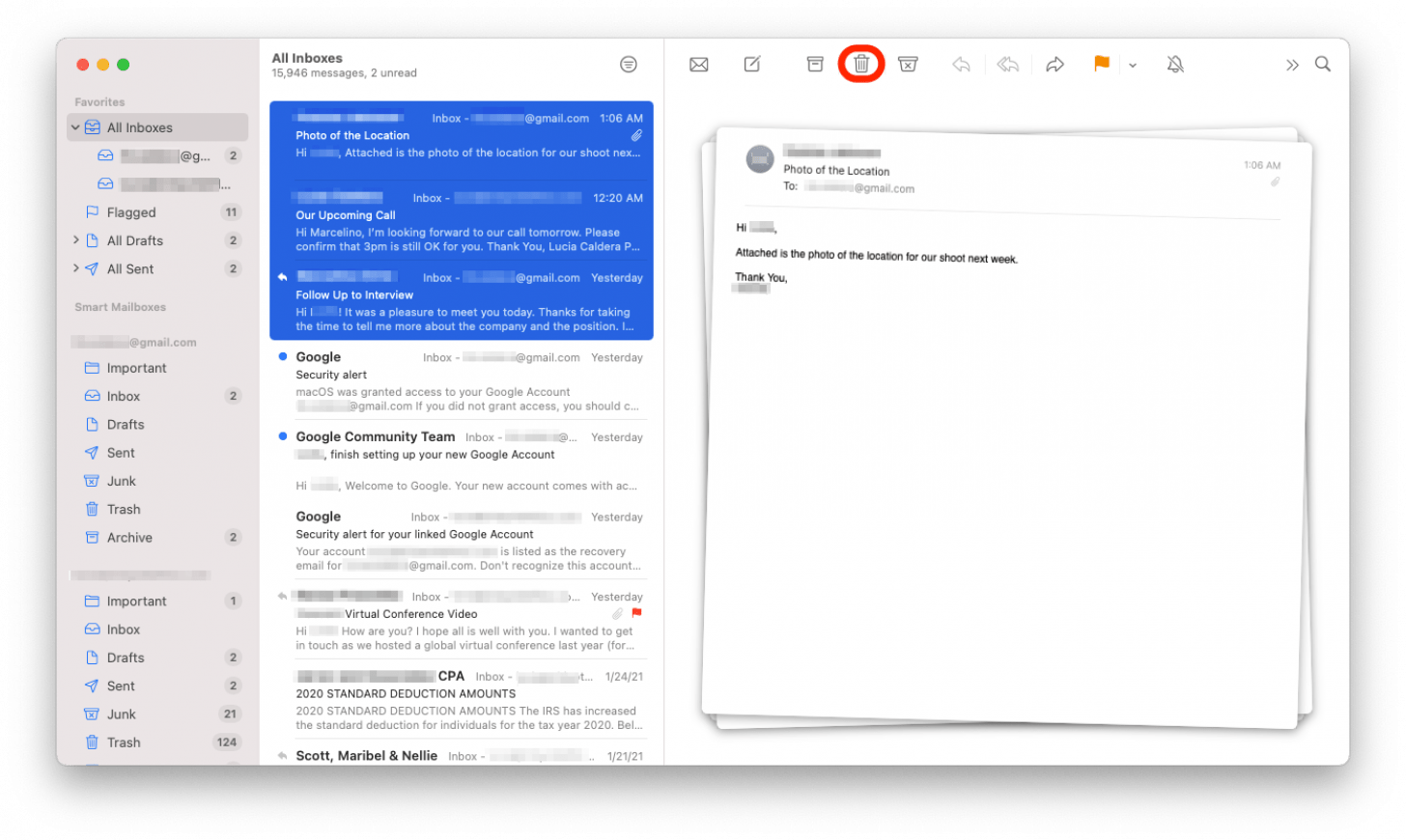Open 'Security alert for your linked Google Account'
The height and width of the screenshot is (840, 1406).
pyautogui.click(x=462, y=541)
